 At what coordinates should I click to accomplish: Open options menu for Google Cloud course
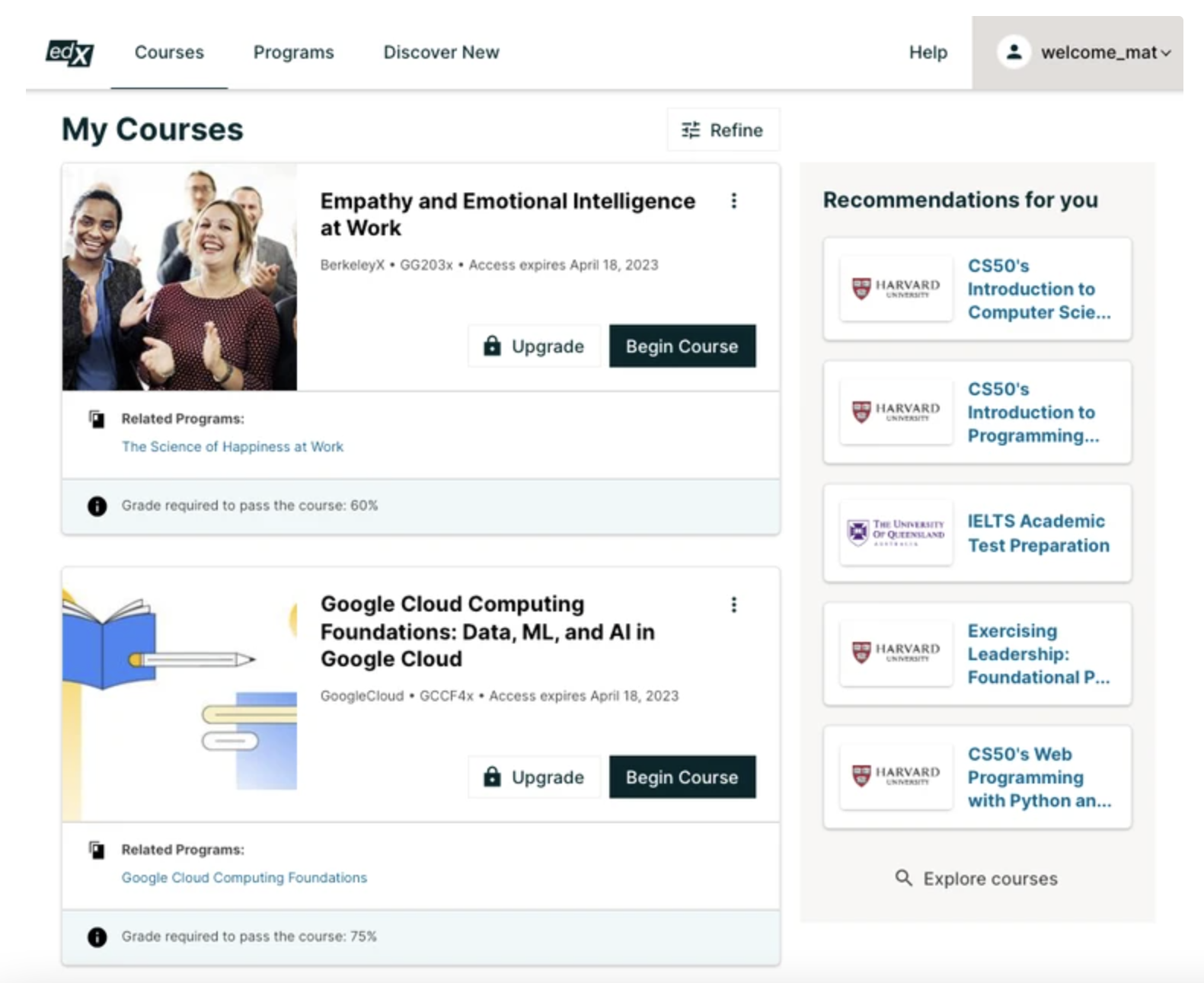733,605
